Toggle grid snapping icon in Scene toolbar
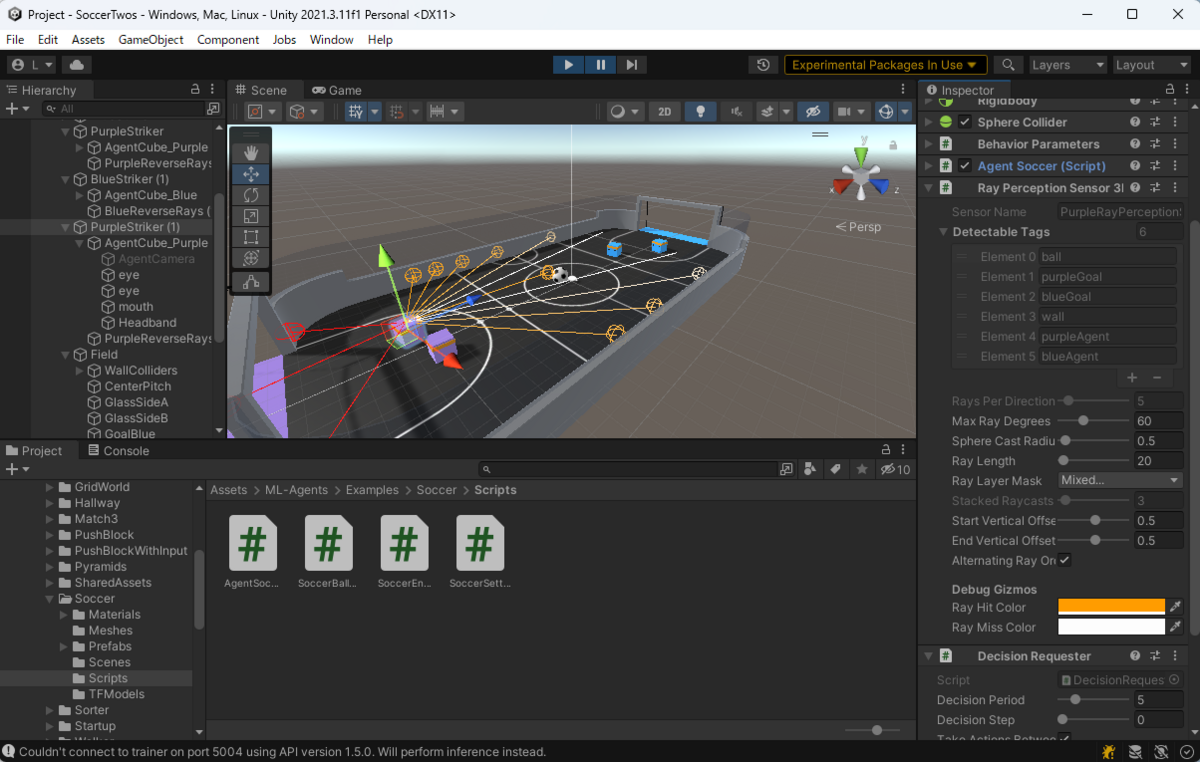 click(397, 112)
